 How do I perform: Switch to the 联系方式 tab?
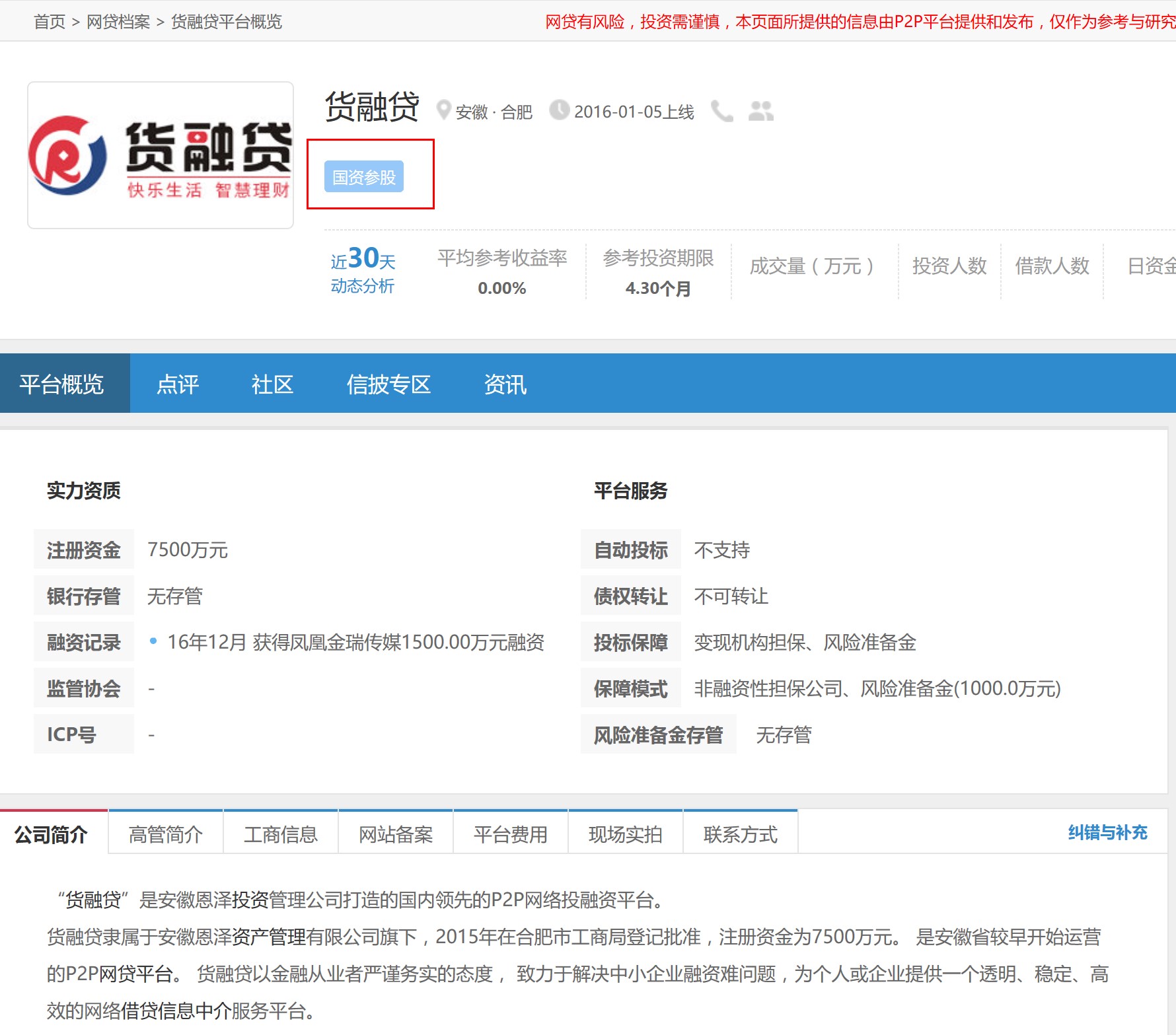point(741,832)
